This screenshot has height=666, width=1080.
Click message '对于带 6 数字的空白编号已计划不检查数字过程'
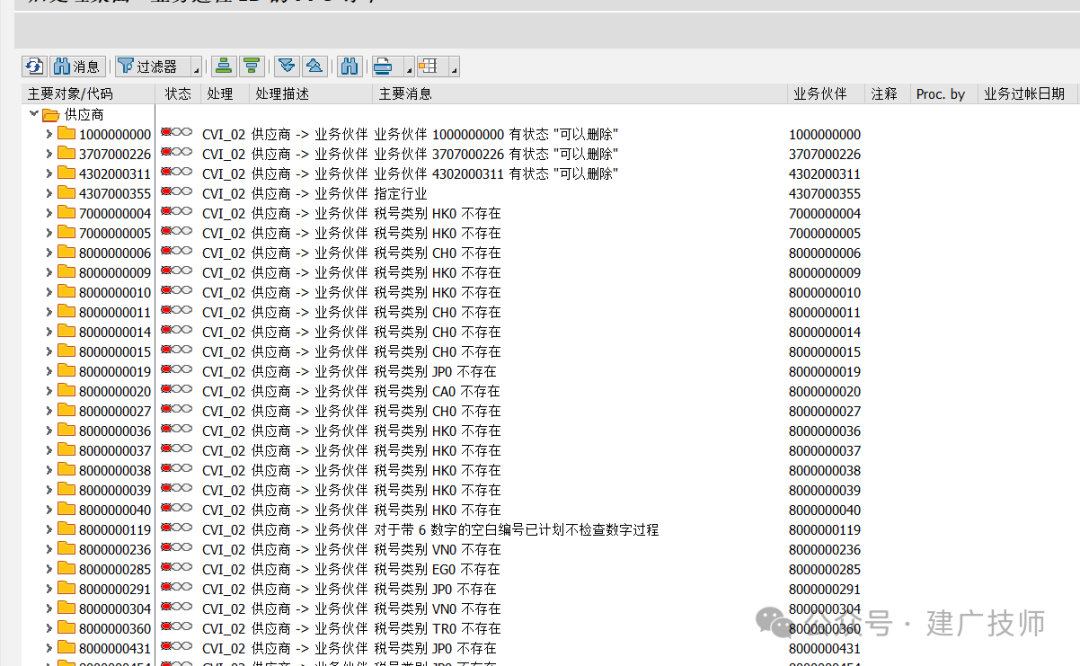click(517, 530)
